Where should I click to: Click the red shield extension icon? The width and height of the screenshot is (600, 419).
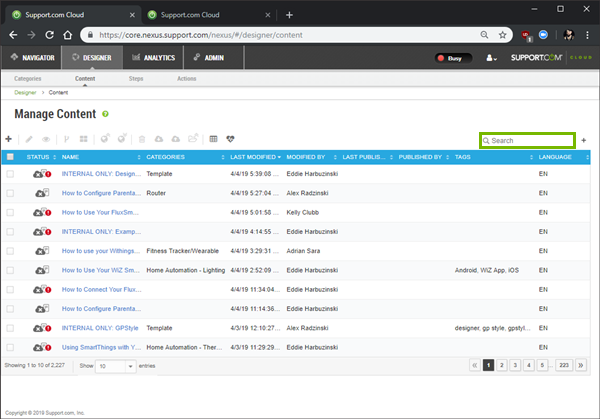pos(526,36)
